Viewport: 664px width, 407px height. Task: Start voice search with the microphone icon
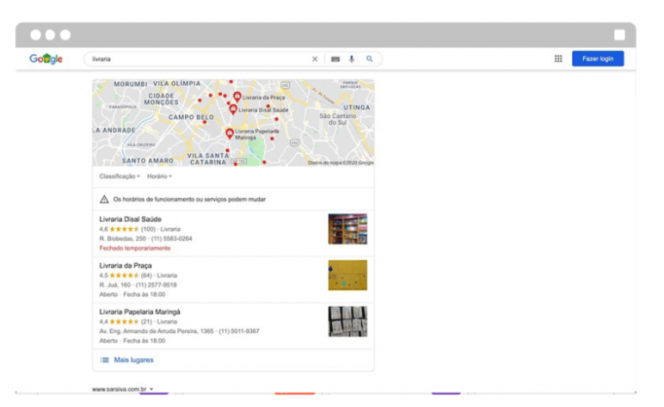click(x=352, y=59)
